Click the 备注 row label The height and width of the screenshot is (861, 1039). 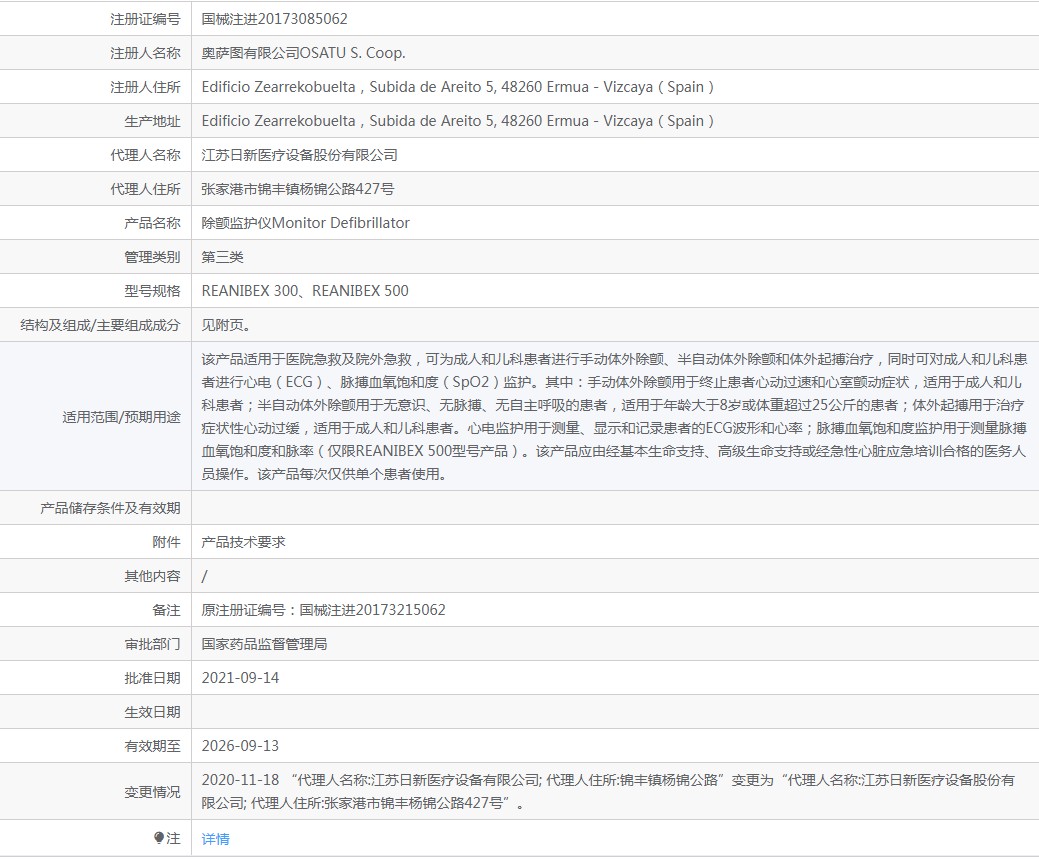coord(166,610)
